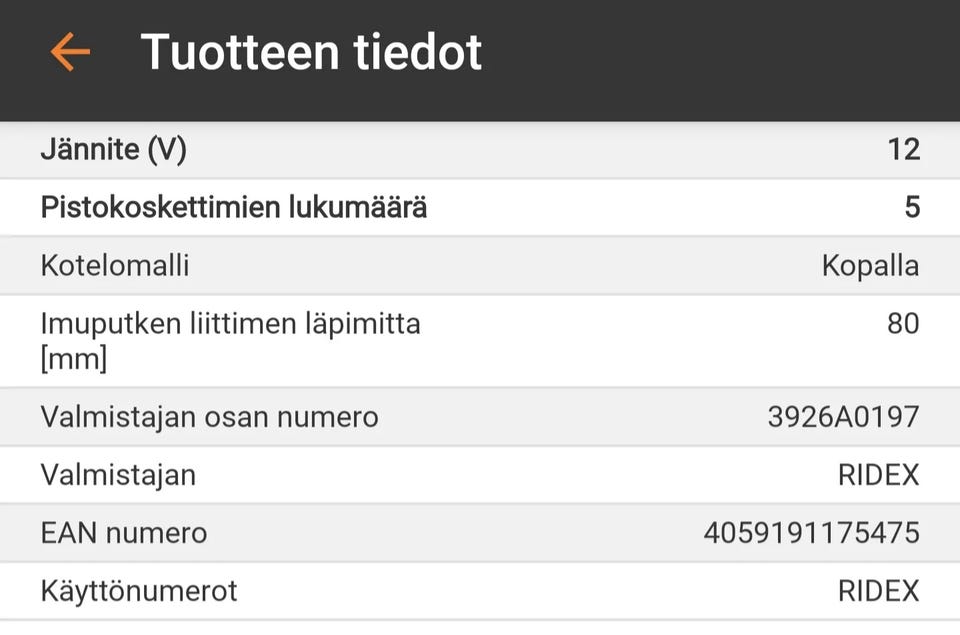
Task: Tap RIDEX in the Valmistajan row
Action: click(878, 475)
